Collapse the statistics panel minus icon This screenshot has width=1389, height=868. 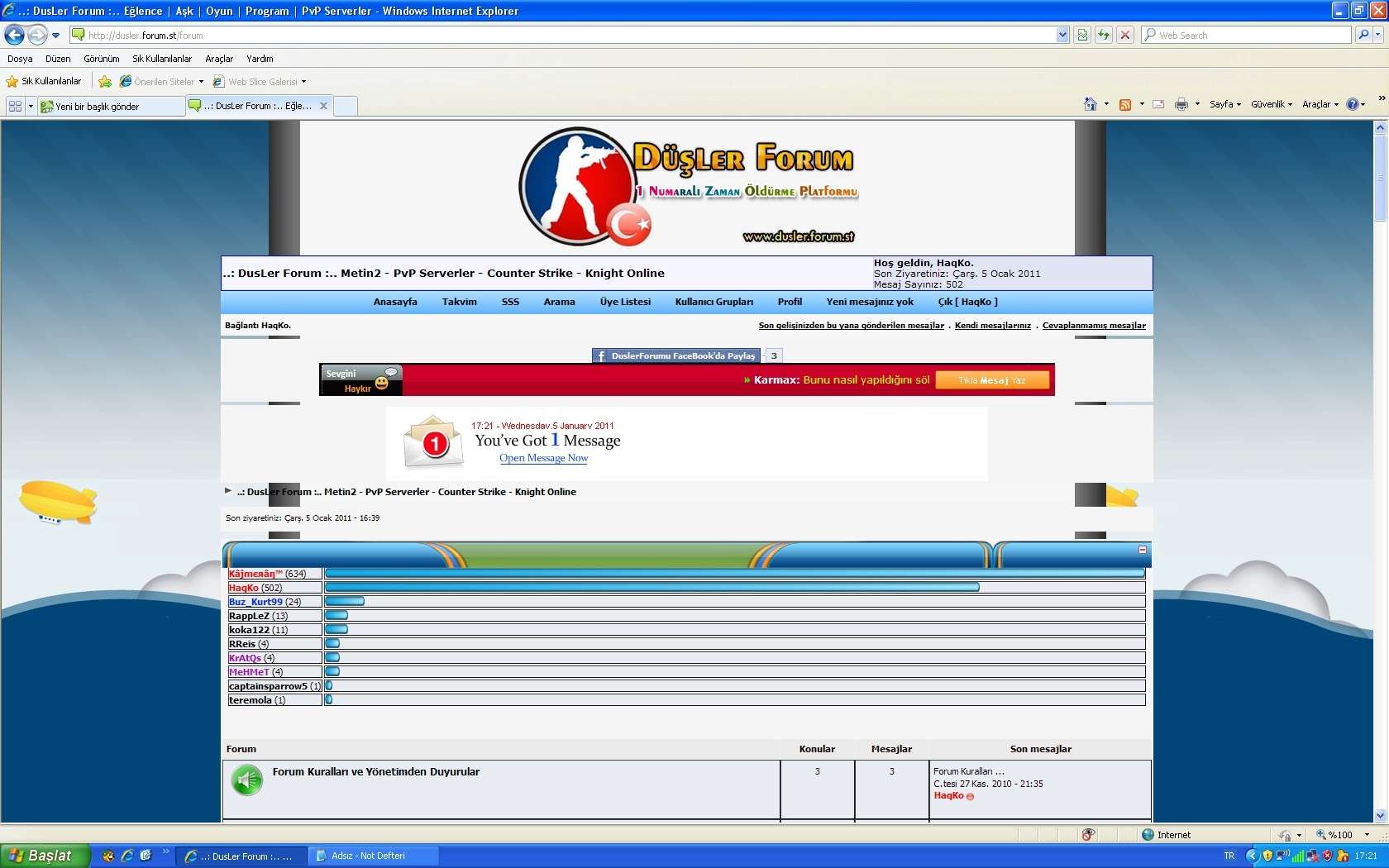1143,550
